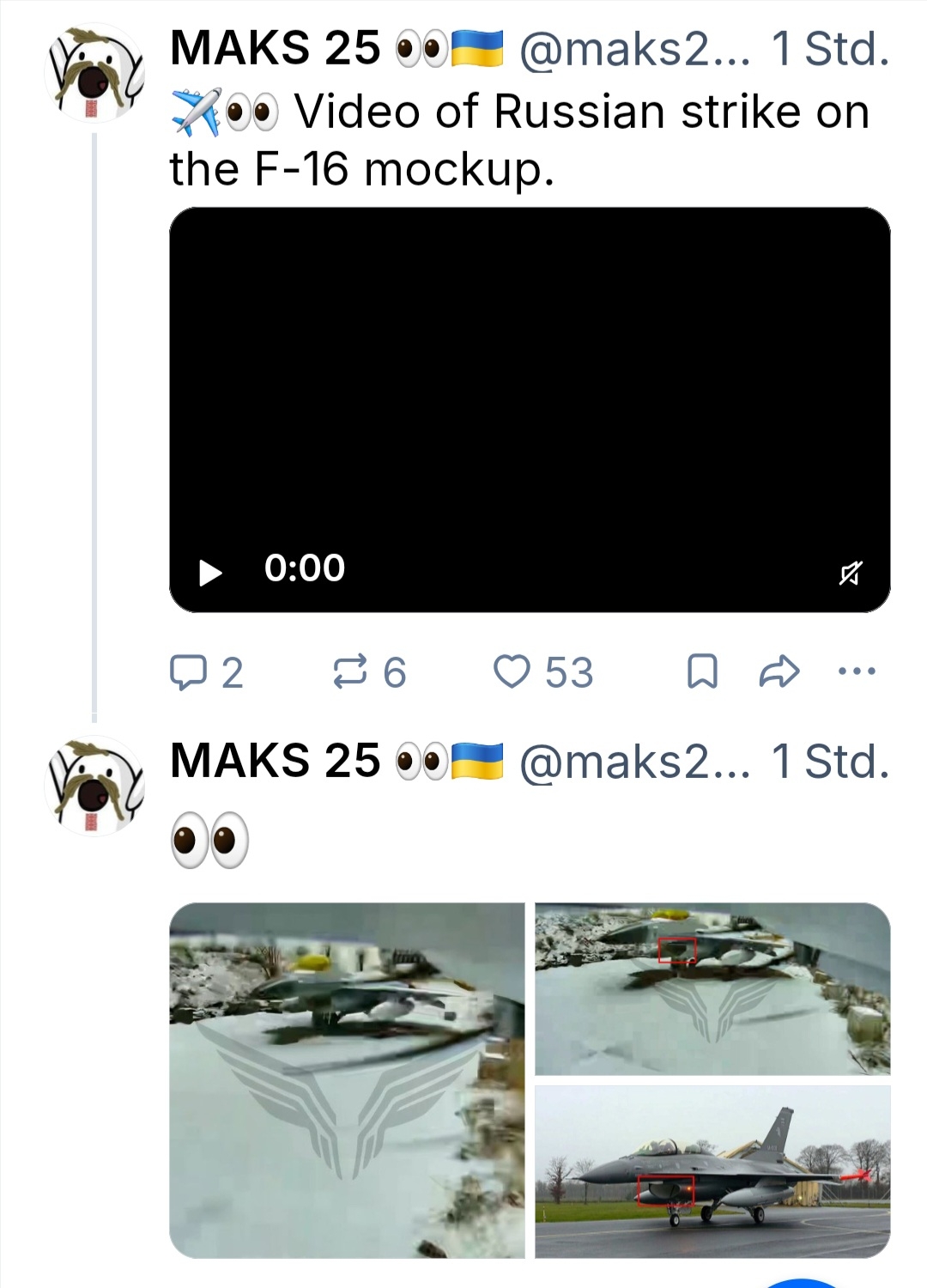Tap the @maks2... handle on second post

pos(633,762)
